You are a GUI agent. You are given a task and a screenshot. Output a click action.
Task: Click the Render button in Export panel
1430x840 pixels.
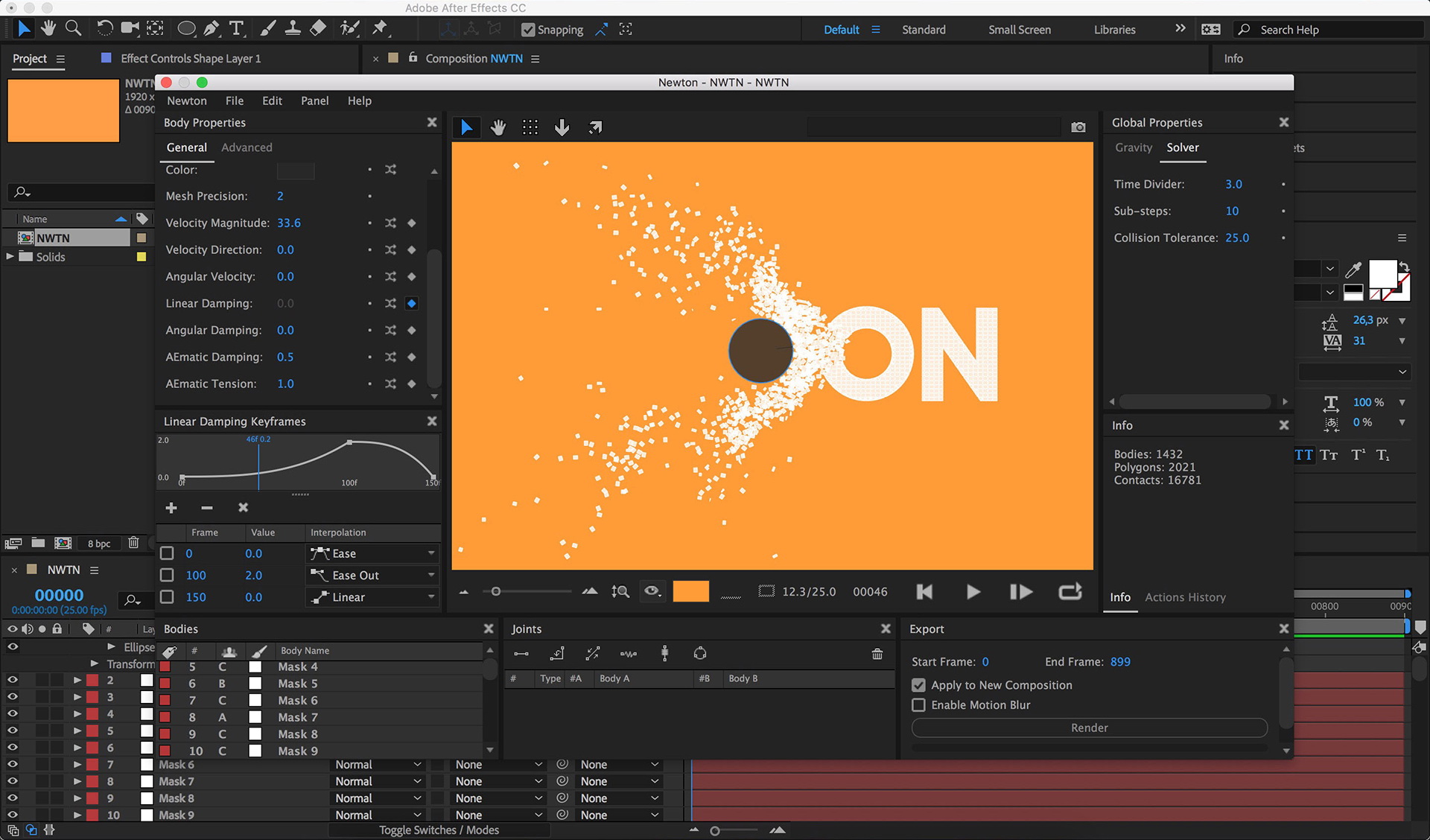pyautogui.click(x=1088, y=727)
